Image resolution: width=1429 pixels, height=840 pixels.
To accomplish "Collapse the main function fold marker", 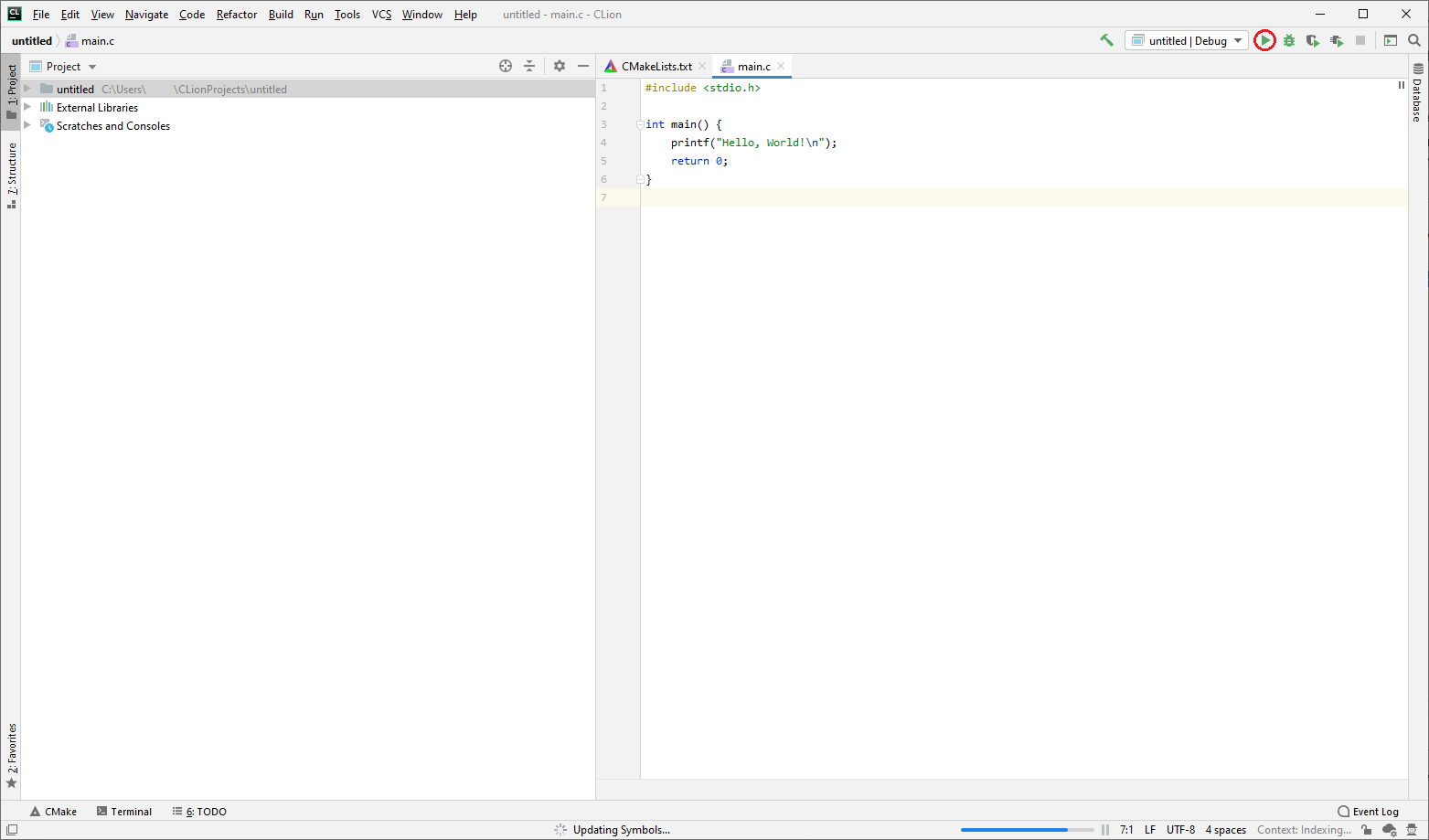I will point(640,124).
